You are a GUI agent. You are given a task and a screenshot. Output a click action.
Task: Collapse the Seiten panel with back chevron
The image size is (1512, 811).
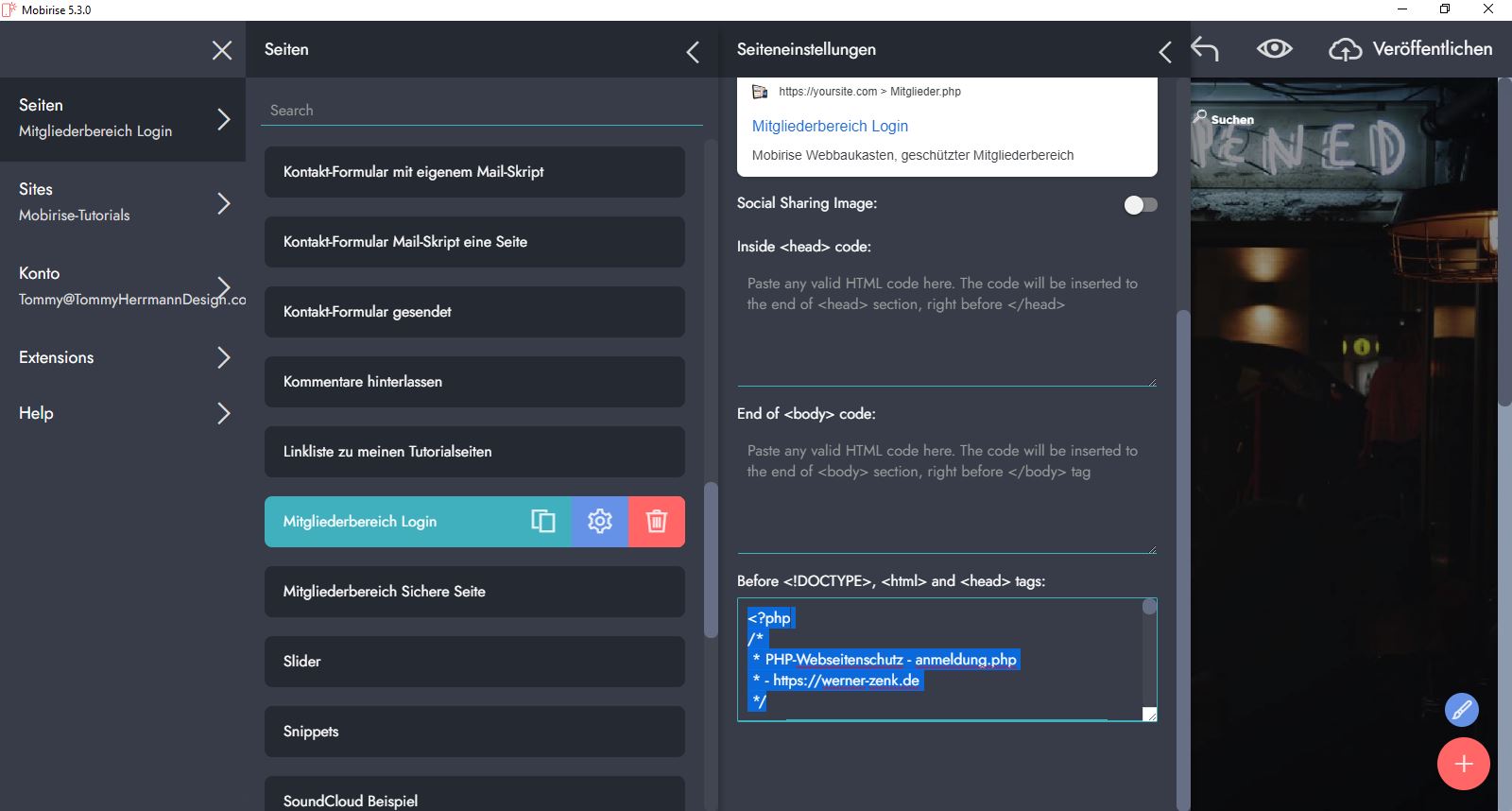pos(693,52)
